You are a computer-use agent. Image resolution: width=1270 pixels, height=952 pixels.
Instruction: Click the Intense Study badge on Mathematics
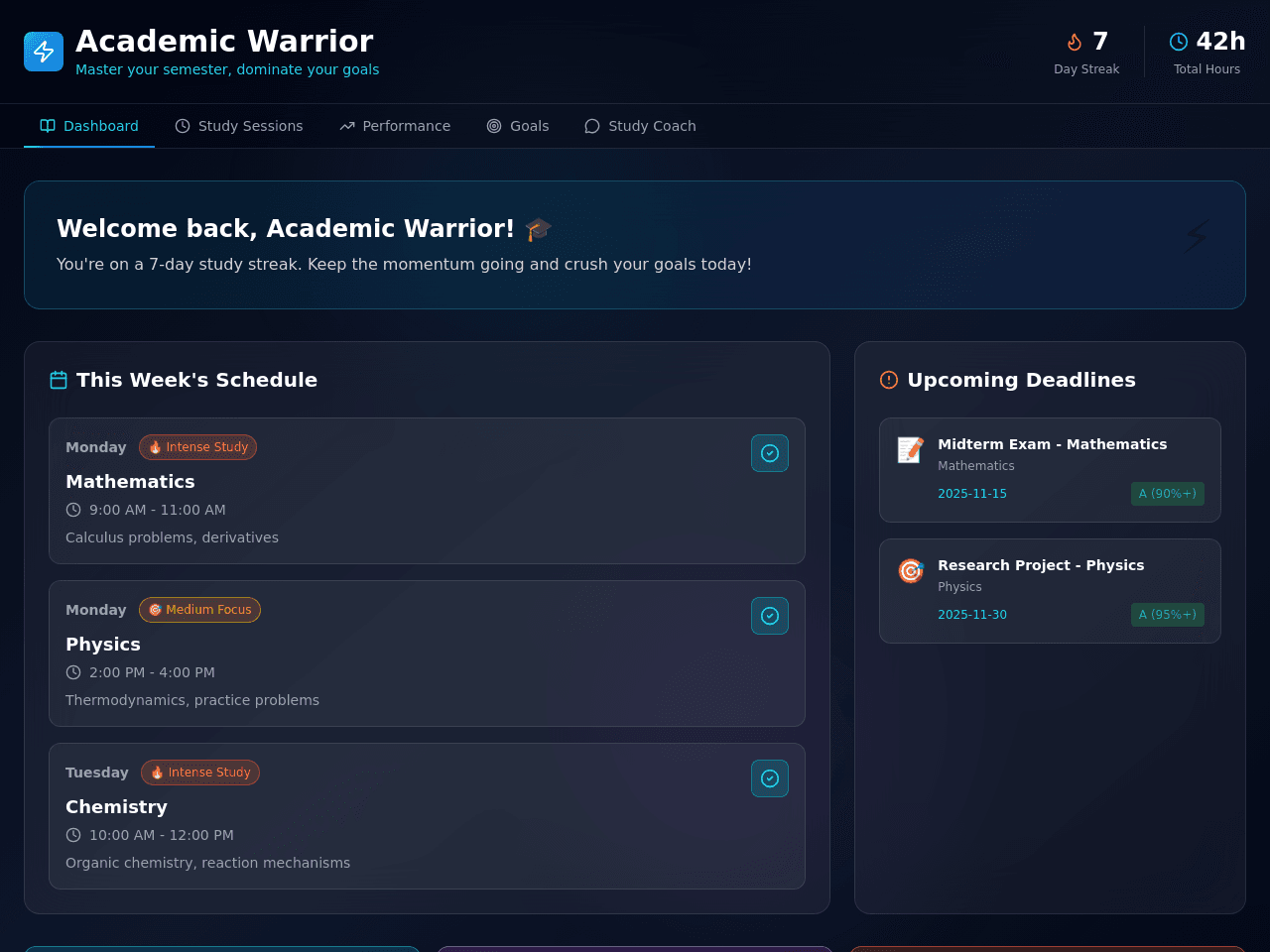click(198, 447)
